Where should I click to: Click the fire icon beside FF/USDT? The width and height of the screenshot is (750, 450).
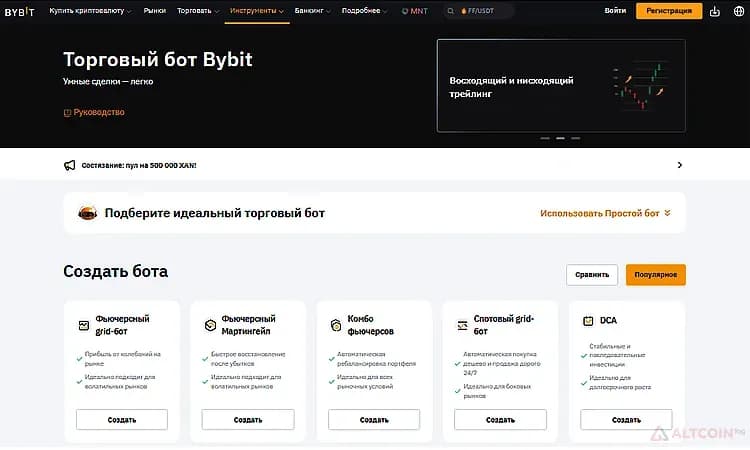[463, 11]
